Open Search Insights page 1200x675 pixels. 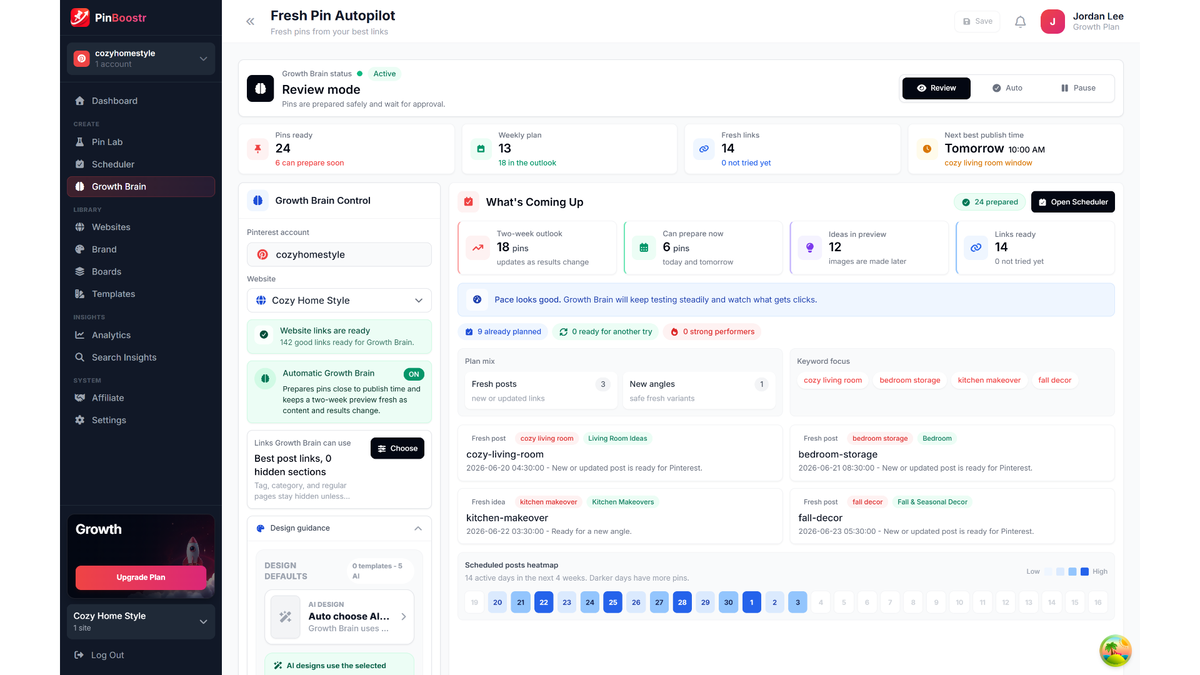click(x=141, y=357)
